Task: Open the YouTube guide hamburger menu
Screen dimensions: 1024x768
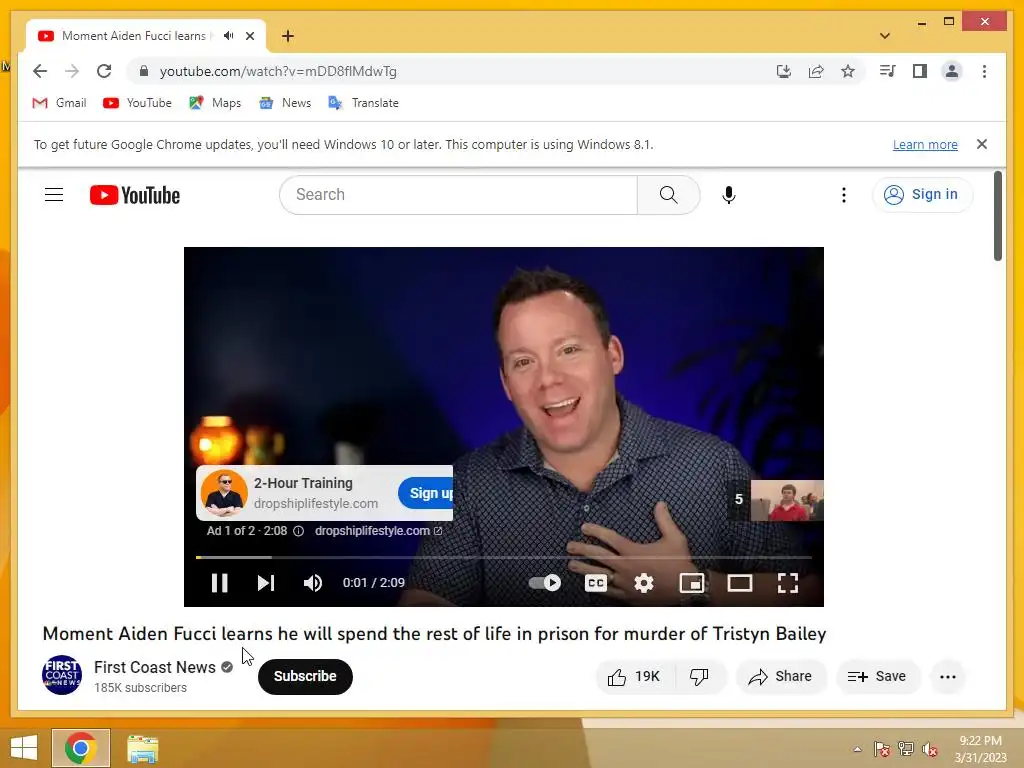Action: coord(54,195)
